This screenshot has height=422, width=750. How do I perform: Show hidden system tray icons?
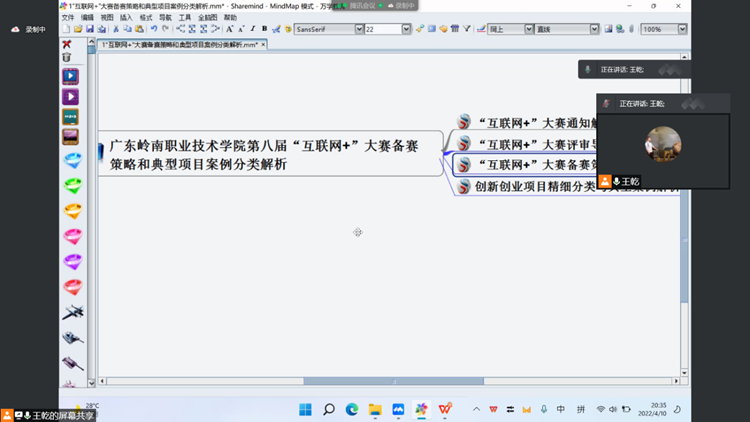click(x=476, y=410)
